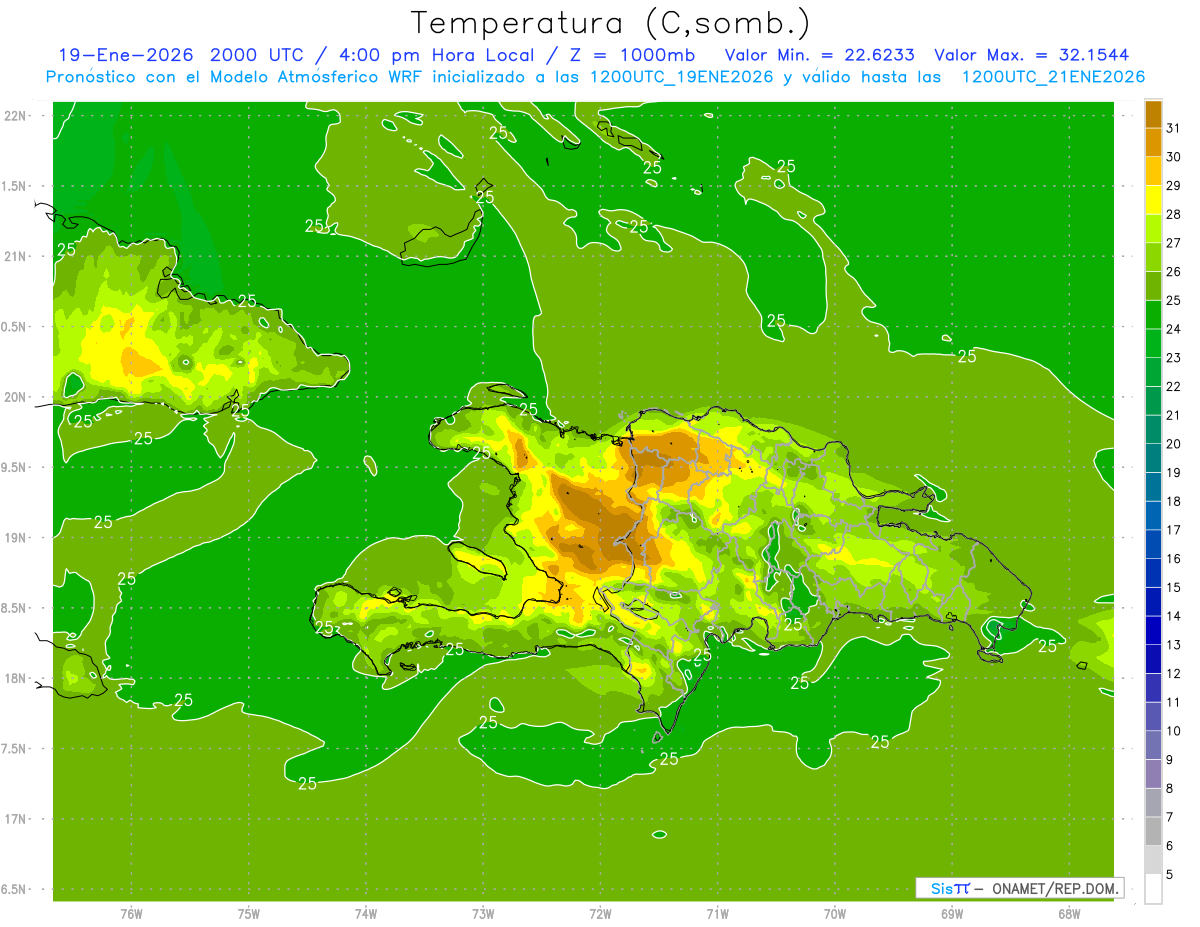Click the legend label "5"
This screenshot has width=1200, height=927.
(x=1170, y=874)
